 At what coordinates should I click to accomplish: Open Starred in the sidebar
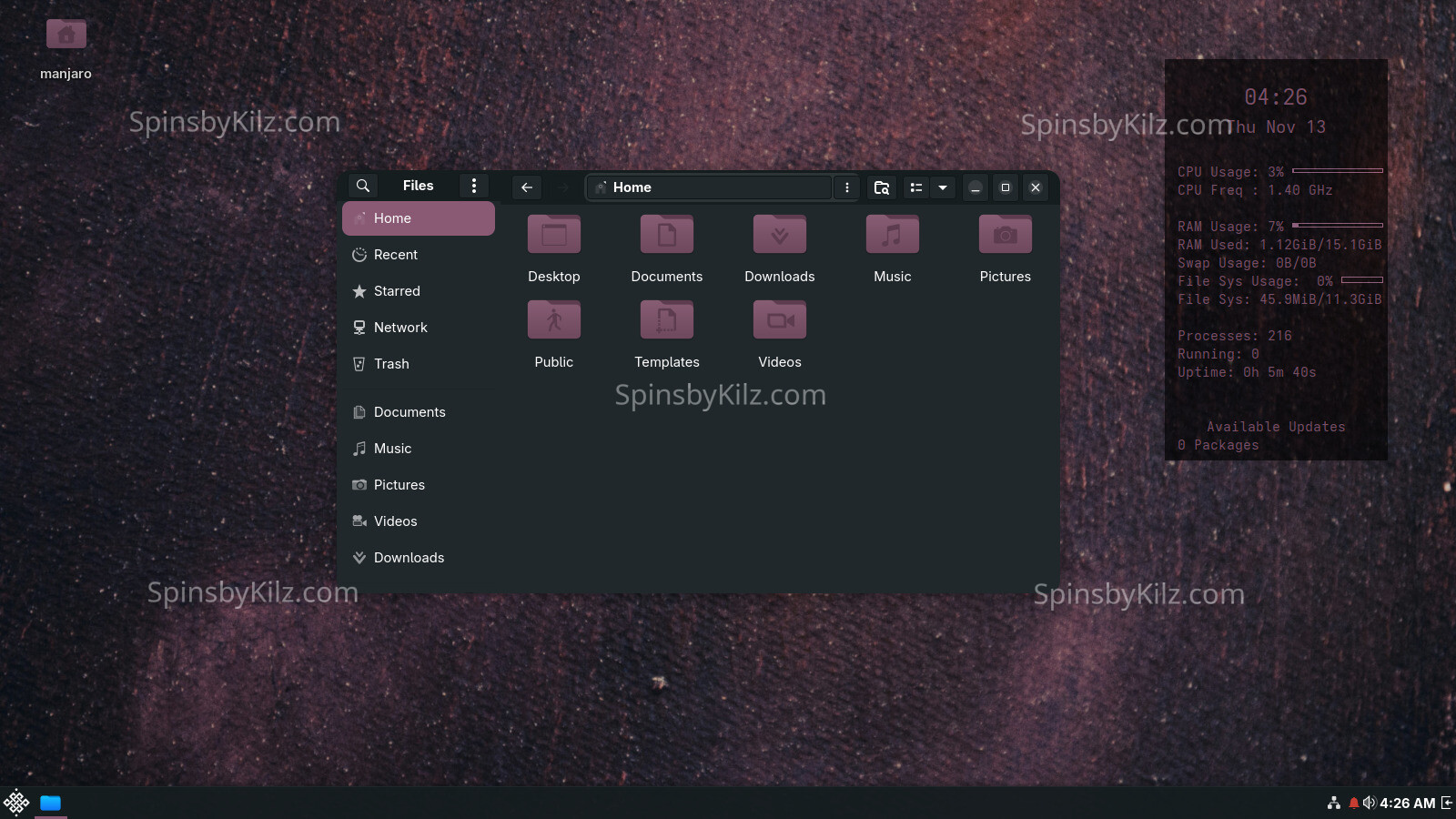tap(397, 291)
